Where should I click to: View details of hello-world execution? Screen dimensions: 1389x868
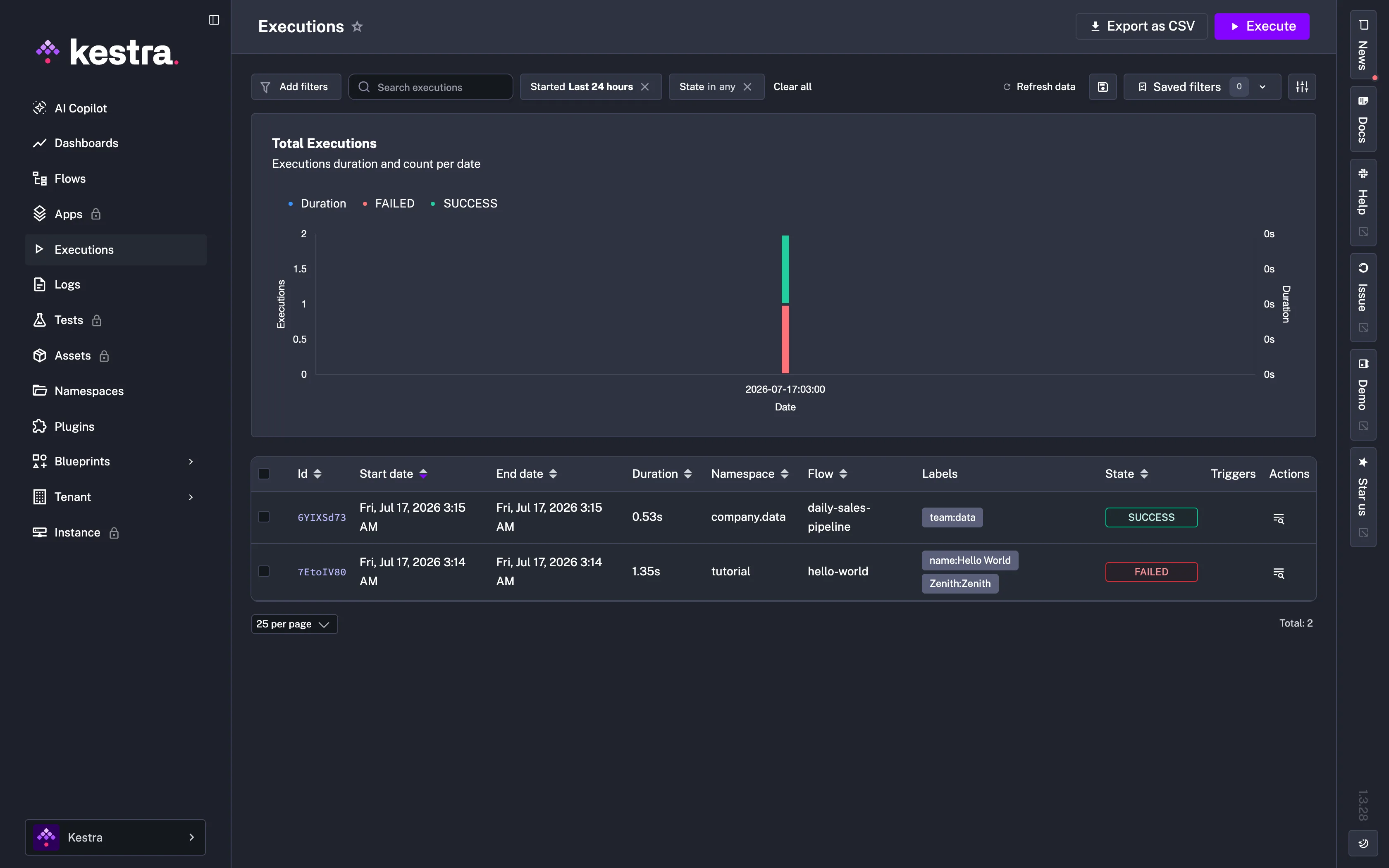tap(1278, 573)
